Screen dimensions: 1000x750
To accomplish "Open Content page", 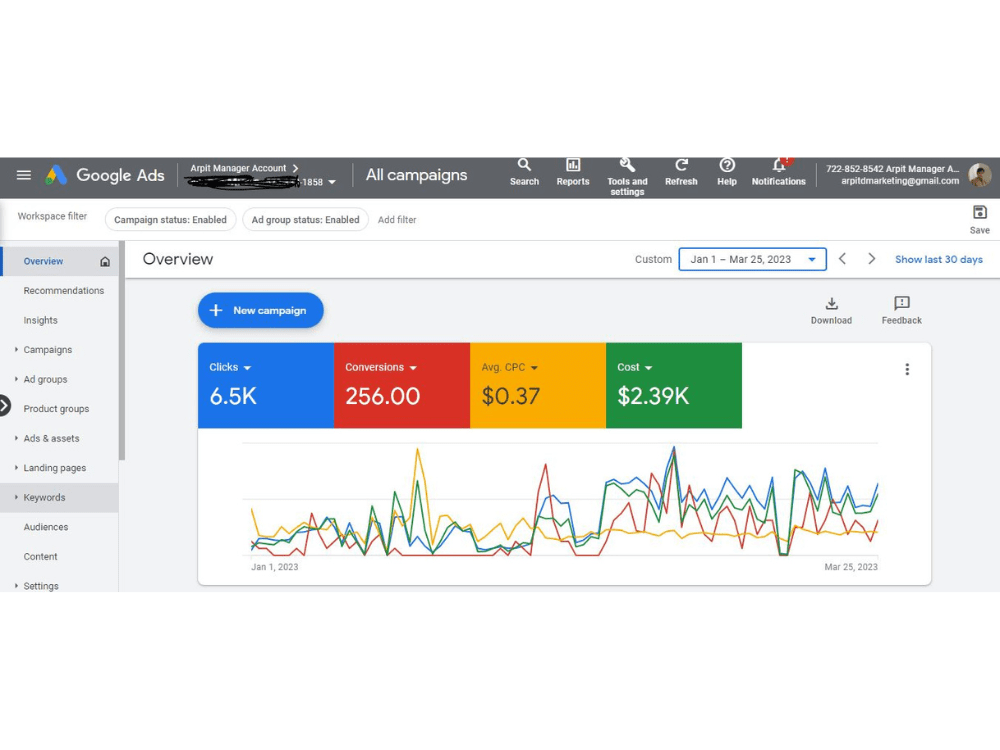I will (x=40, y=556).
